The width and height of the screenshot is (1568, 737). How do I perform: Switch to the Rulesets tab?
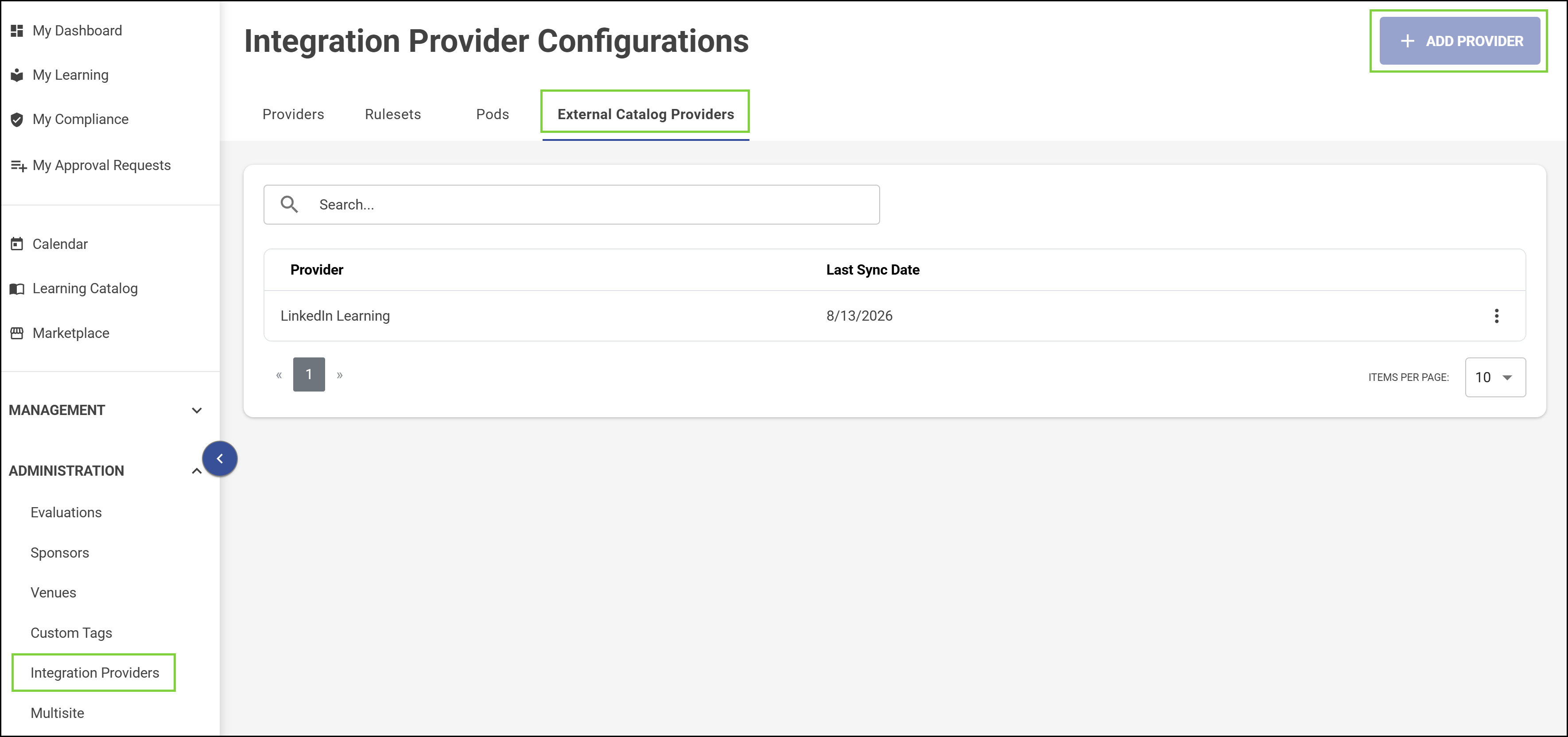pyautogui.click(x=392, y=114)
